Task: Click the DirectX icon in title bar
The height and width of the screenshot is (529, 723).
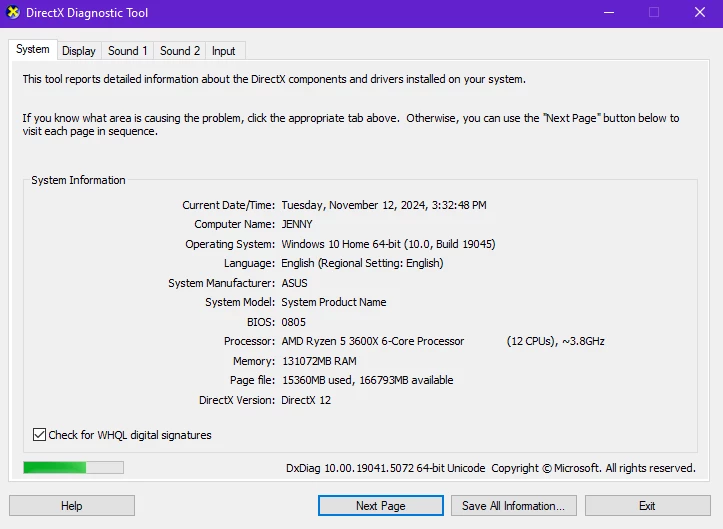Action: (x=13, y=12)
